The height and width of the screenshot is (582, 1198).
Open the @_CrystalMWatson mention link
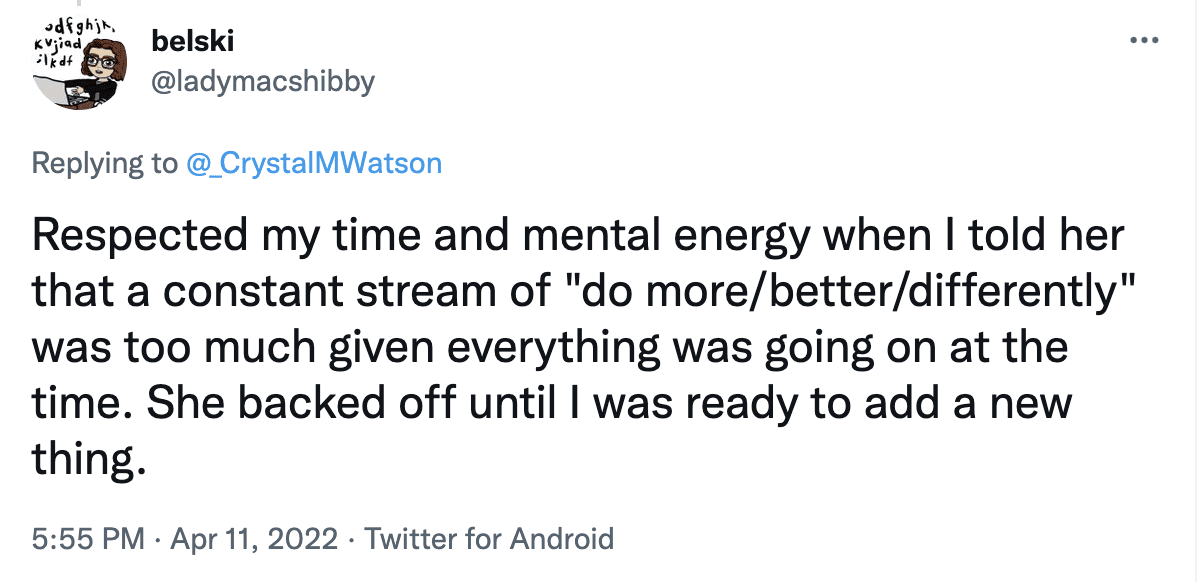314,163
